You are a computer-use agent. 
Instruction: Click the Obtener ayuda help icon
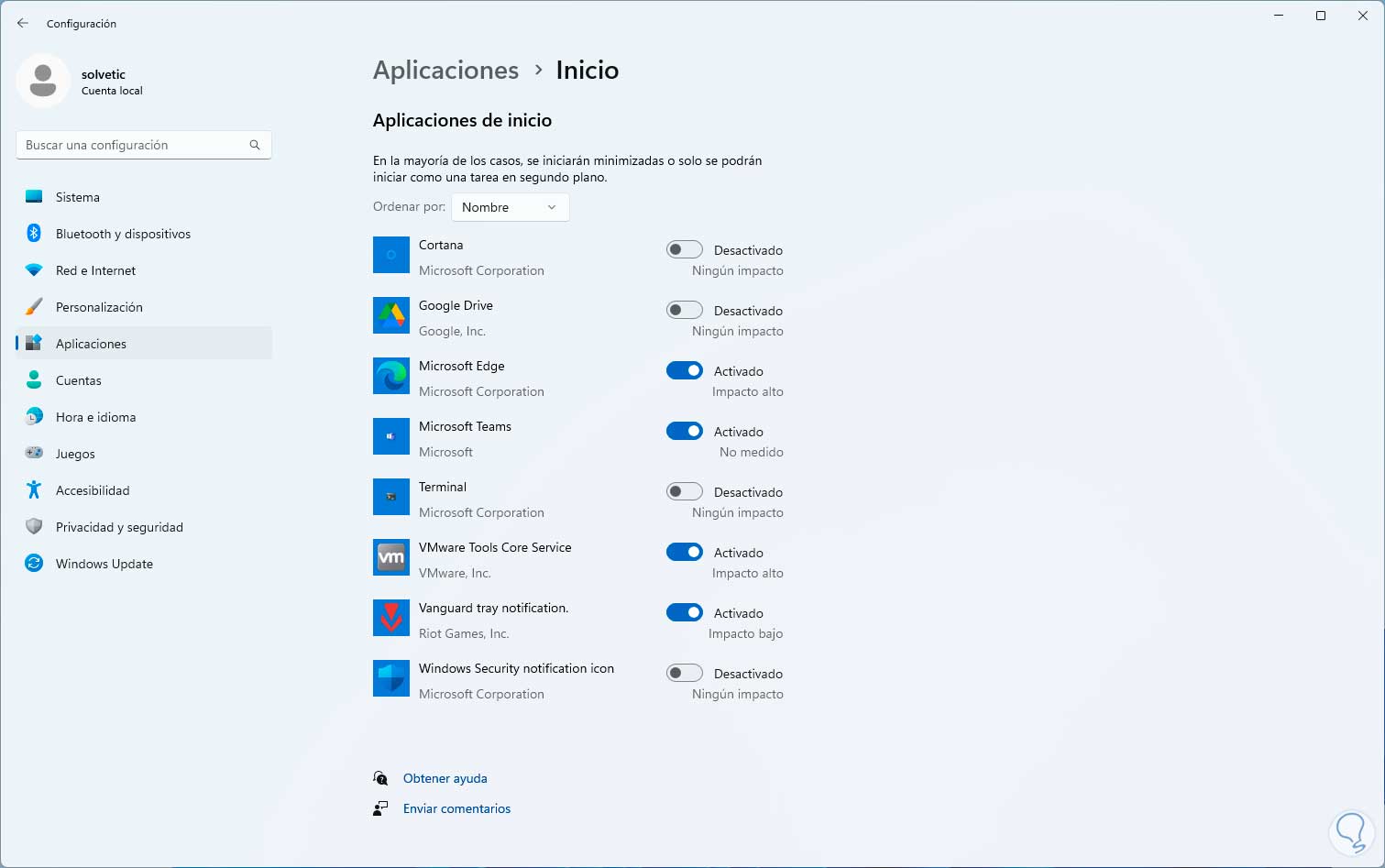380,778
